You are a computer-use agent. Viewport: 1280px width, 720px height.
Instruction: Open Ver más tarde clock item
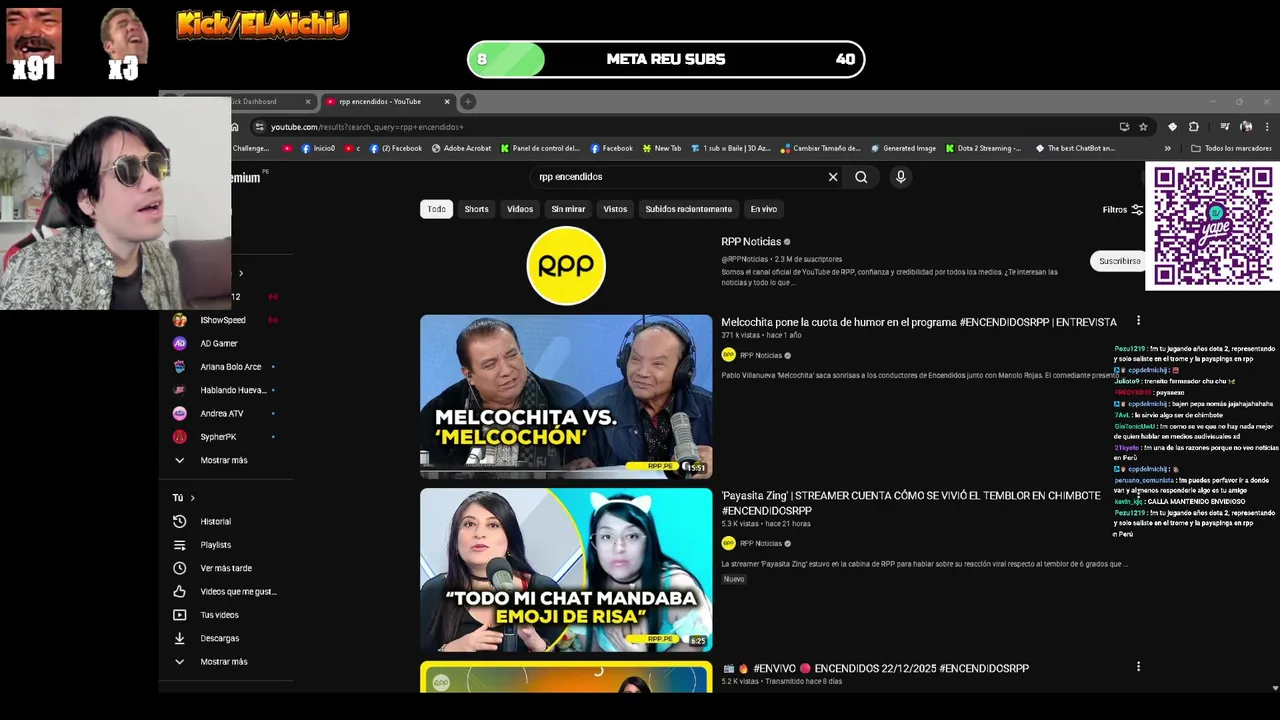coord(225,568)
